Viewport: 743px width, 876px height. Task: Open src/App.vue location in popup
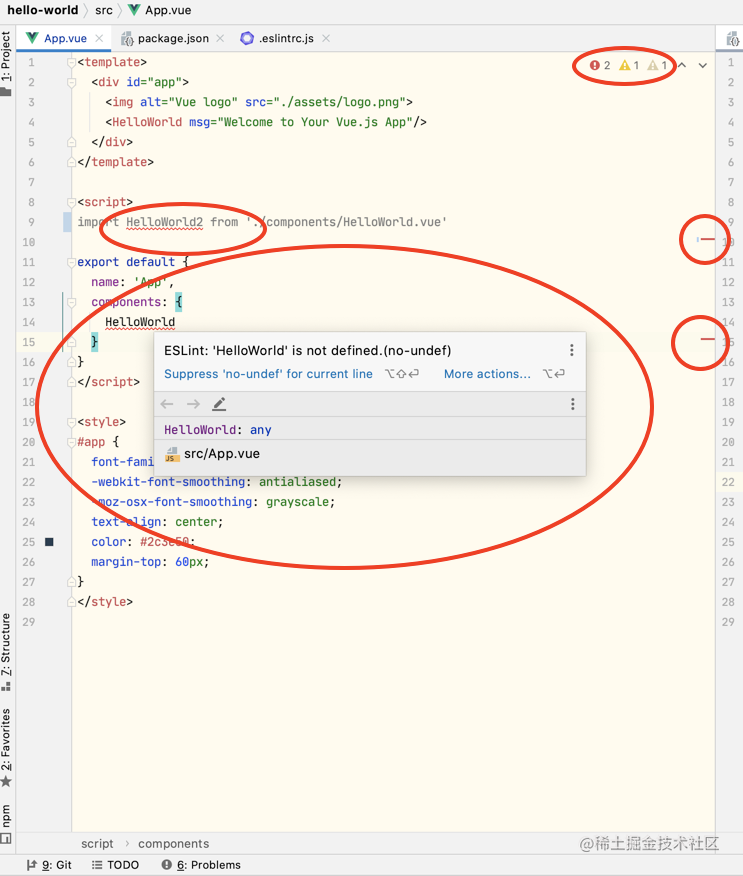222,454
